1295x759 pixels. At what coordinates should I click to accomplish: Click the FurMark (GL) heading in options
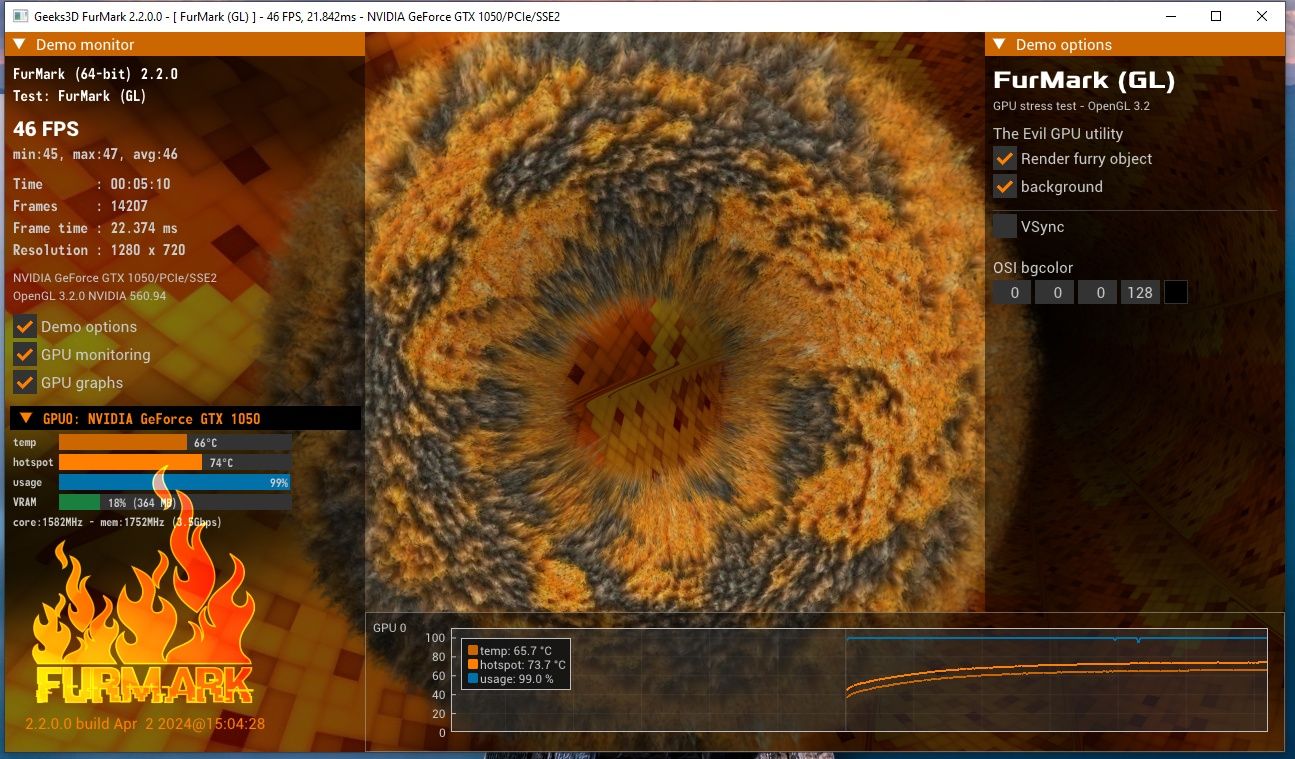click(1084, 80)
